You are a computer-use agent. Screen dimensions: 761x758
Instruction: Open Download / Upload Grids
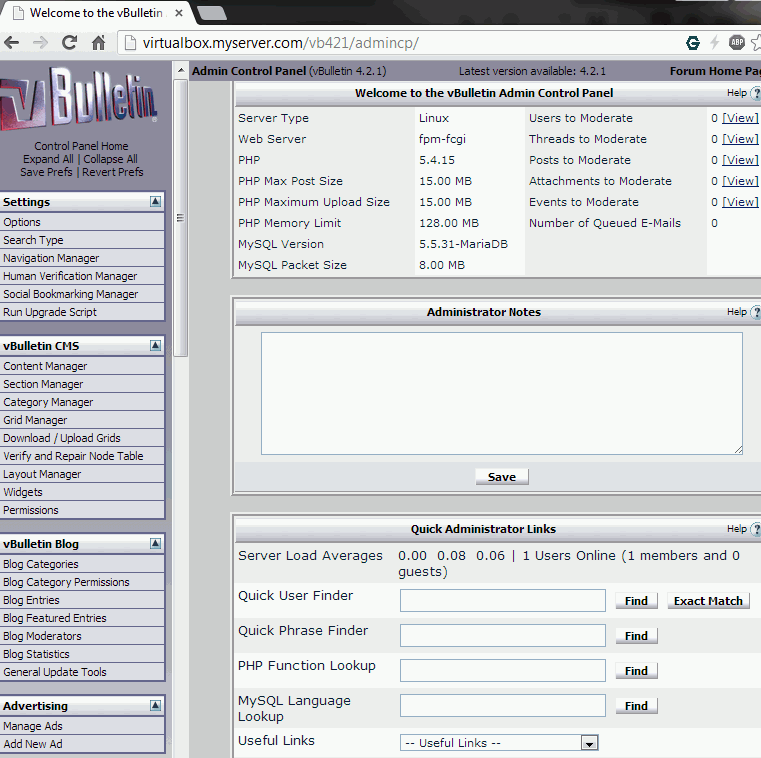82,438
